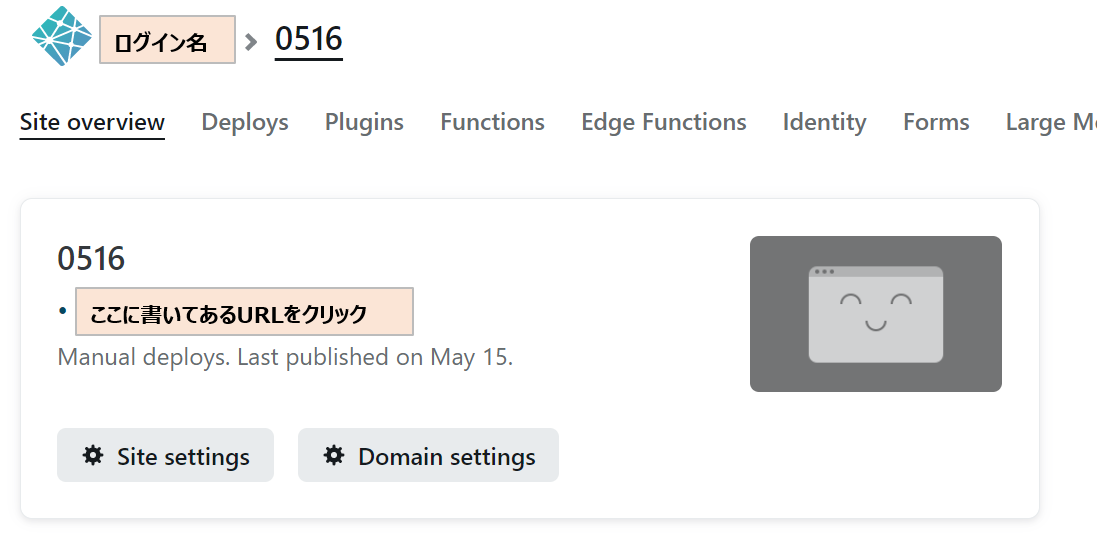Click the breadcrumb chevron arrow
This screenshot has width=1098, height=536.
[x=252, y=41]
